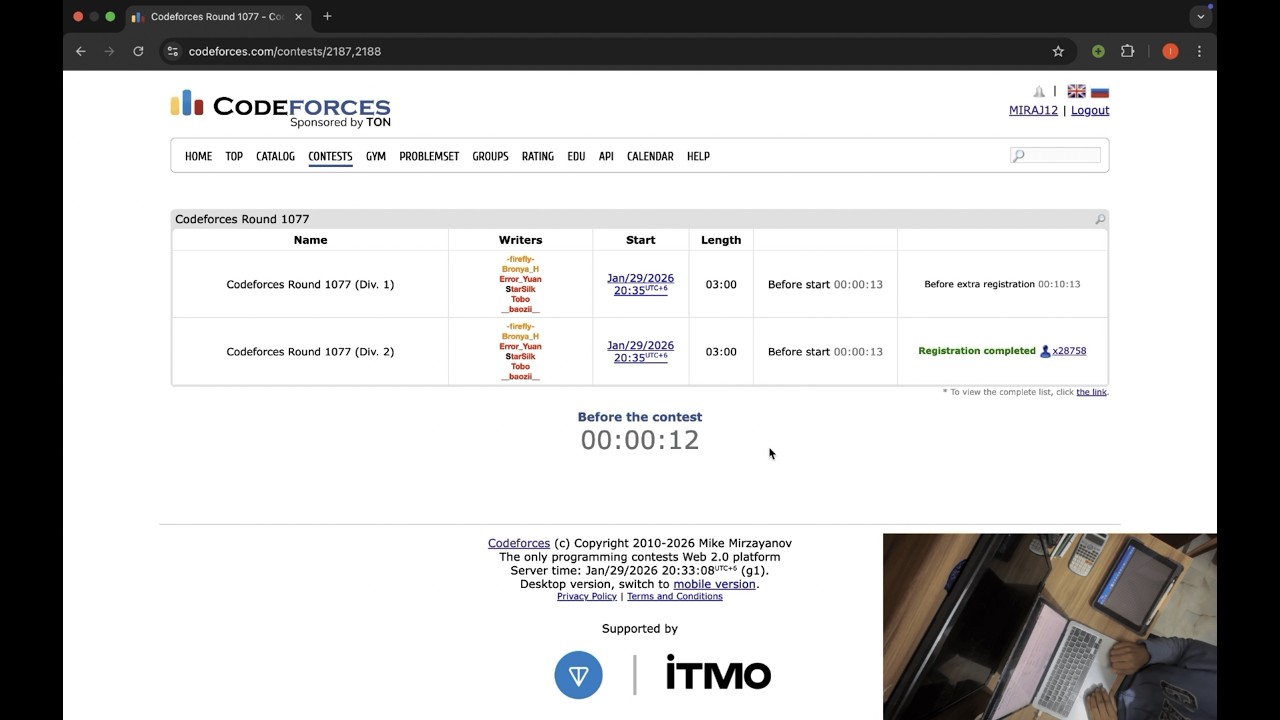Click "the link" for the complete list
The height and width of the screenshot is (720, 1280).
1091,392
